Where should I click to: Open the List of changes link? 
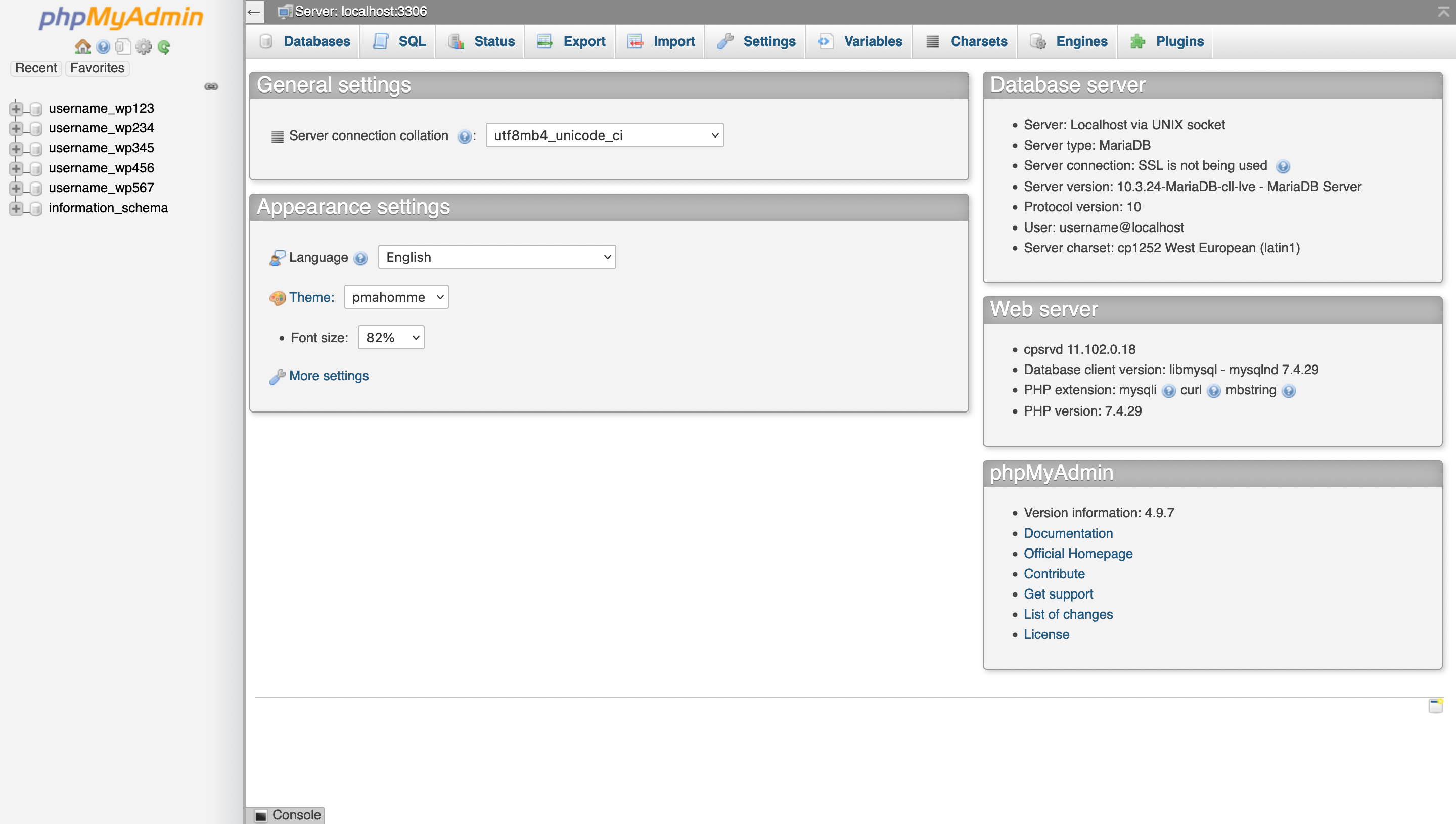pos(1068,615)
